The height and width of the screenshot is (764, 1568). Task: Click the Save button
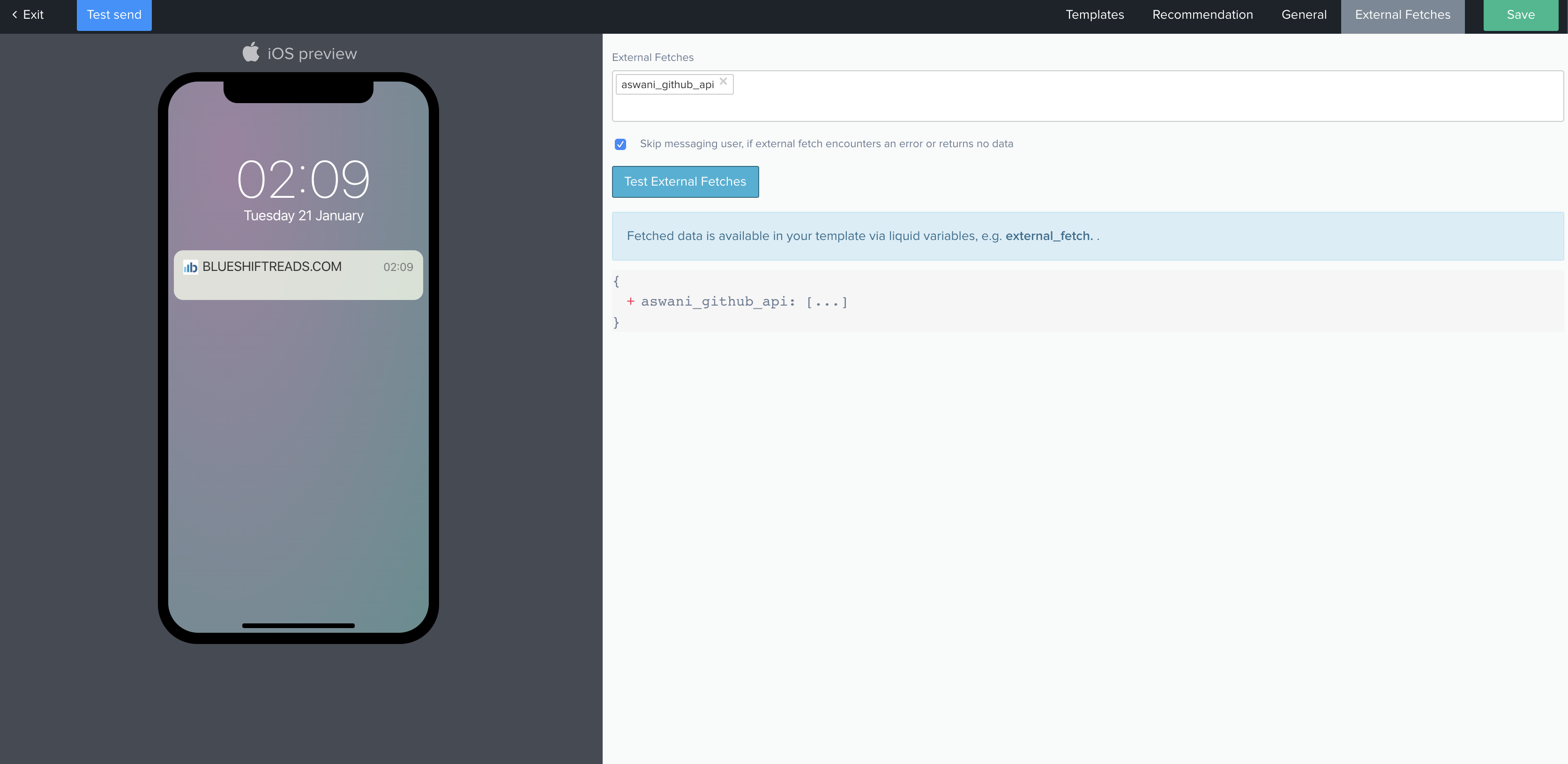click(x=1520, y=15)
